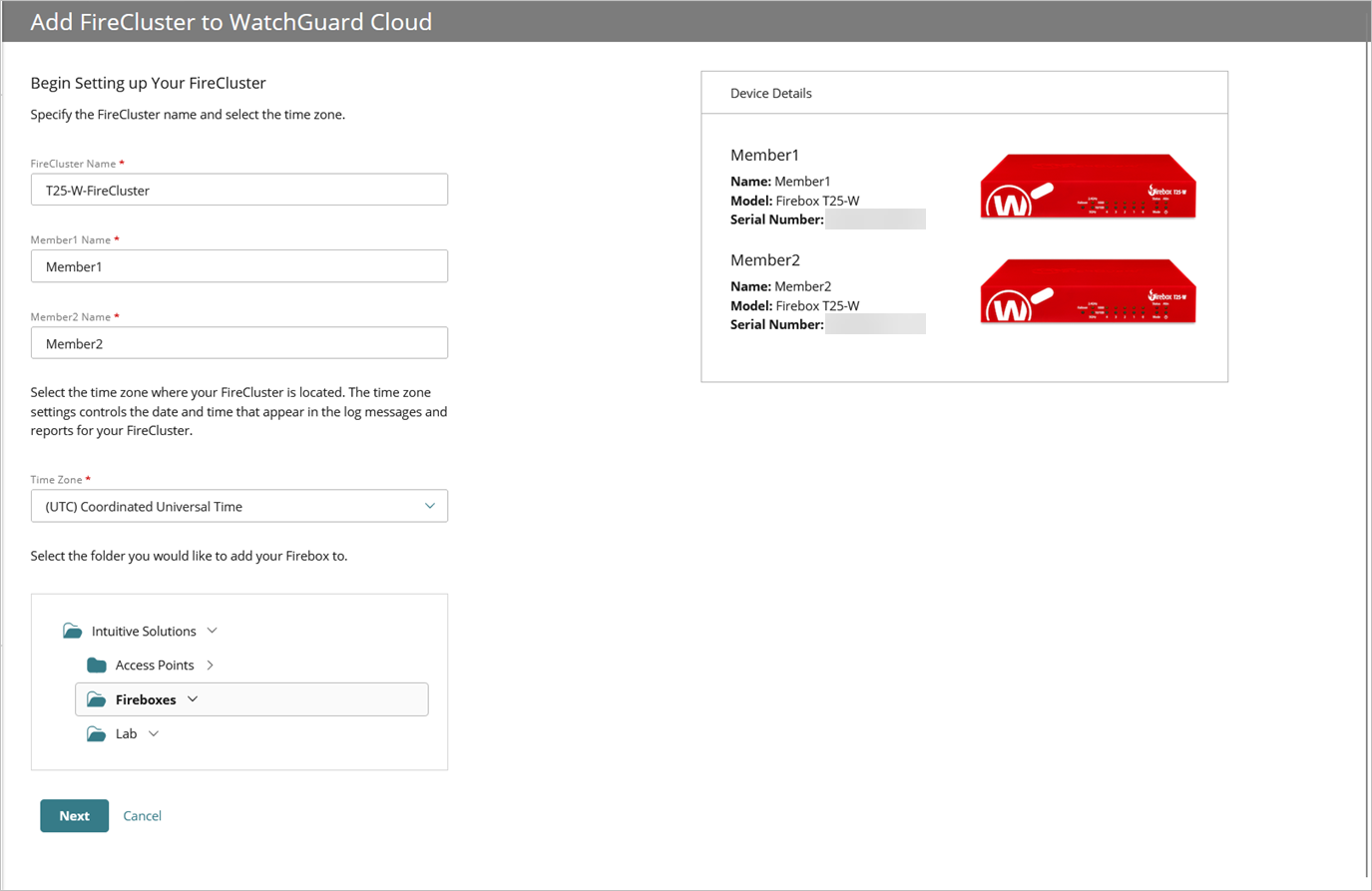1372x891 pixels.
Task: Click the Fireboxes folder icon
Action: point(97,698)
